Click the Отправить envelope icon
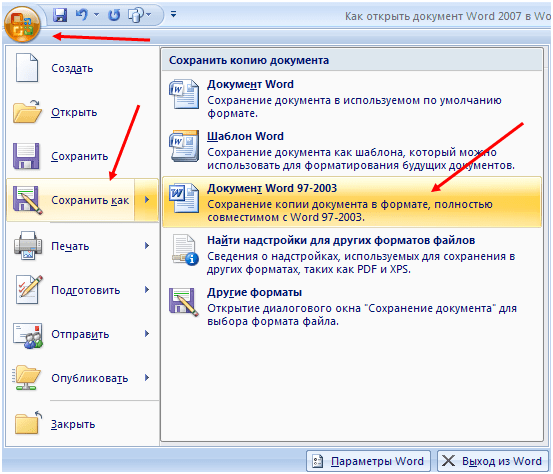 point(28,335)
